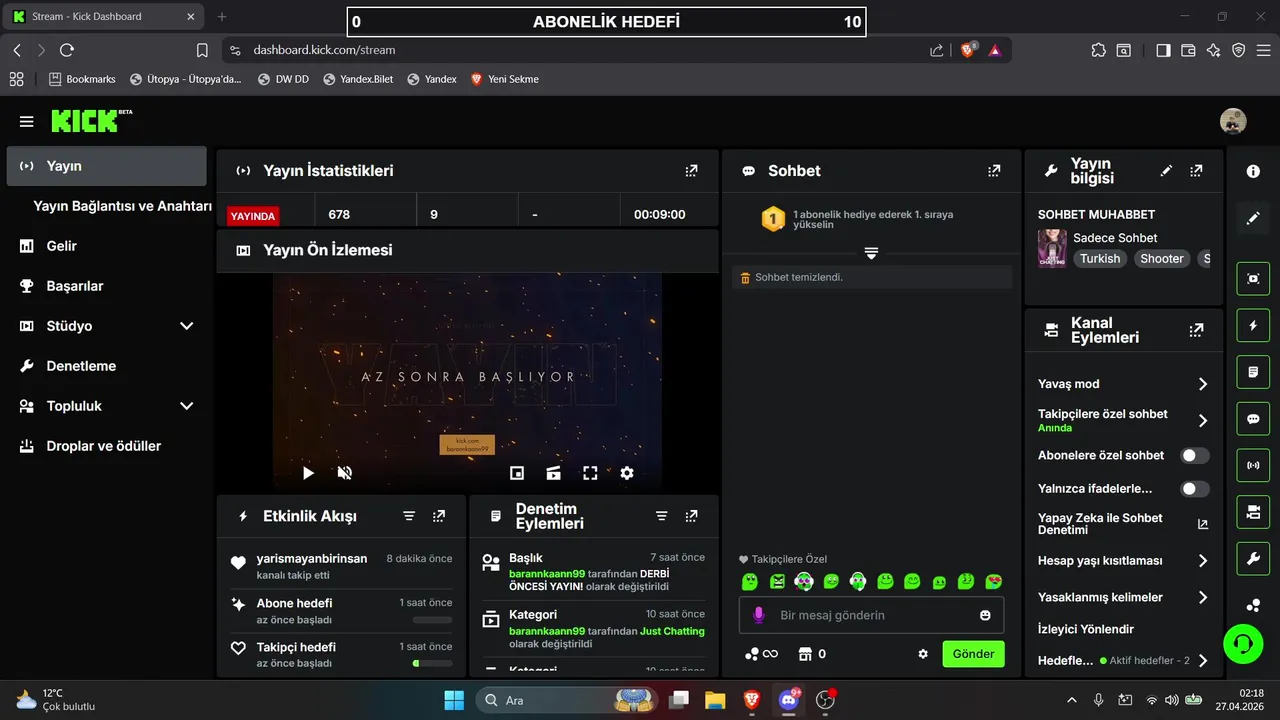The width and height of the screenshot is (1280, 720).
Task: Enter fullscreen in the stream preview
Action: click(590, 473)
